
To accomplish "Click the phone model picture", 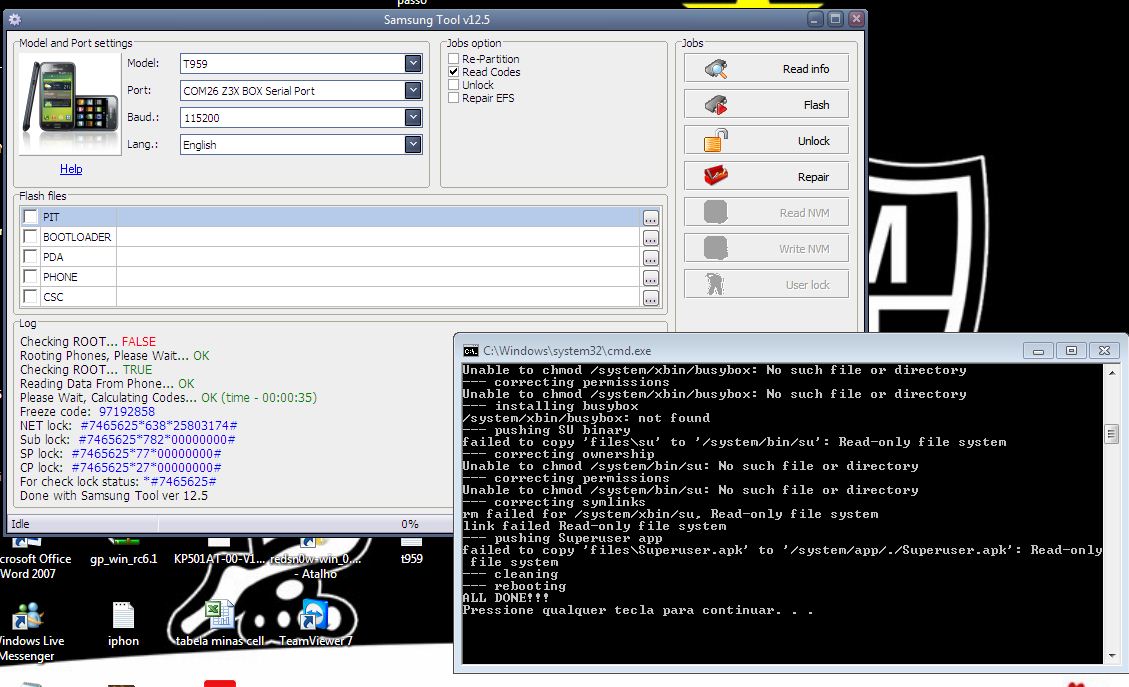I will [x=70, y=103].
